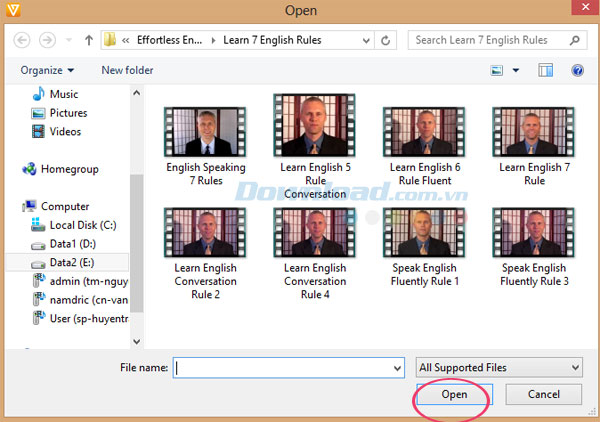Click the New folder button

pos(127,70)
